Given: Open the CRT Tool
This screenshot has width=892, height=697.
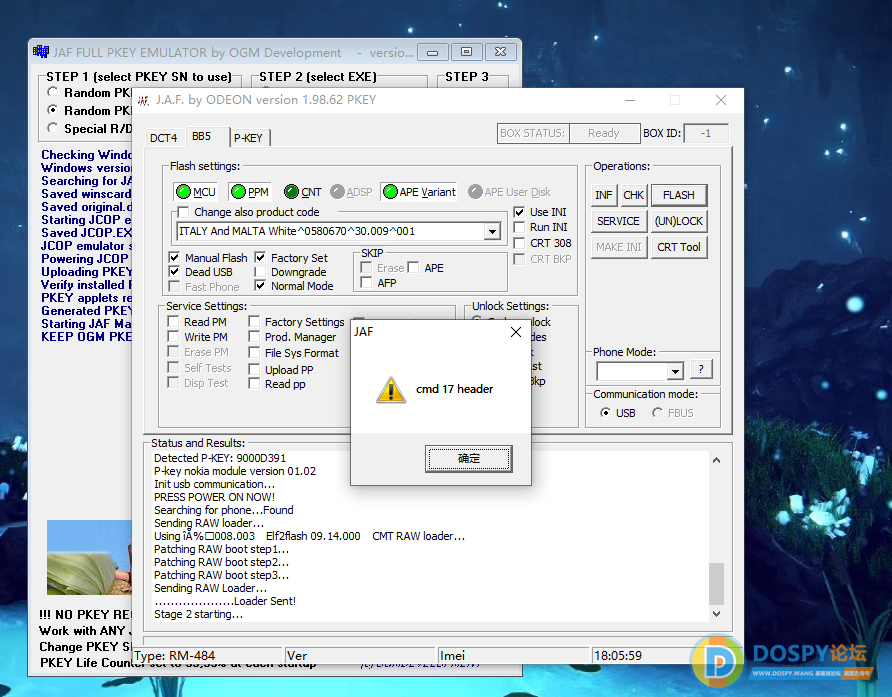Looking at the screenshot, I should point(679,247).
